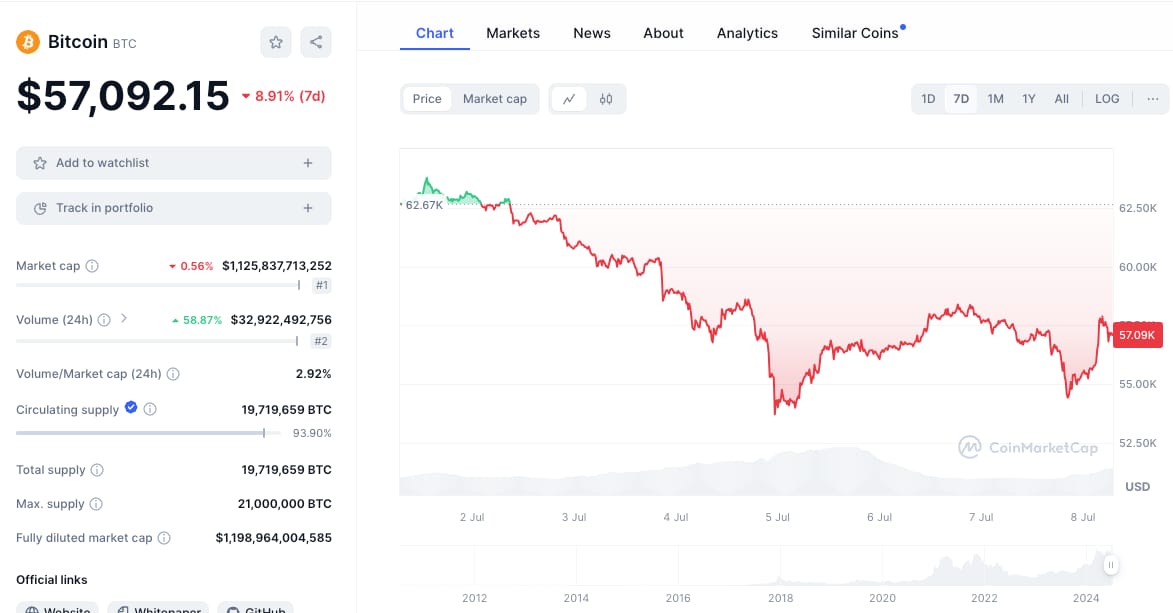Image resolution: width=1173 pixels, height=613 pixels.
Task: Toggle chart to Market cap view
Action: coord(494,99)
